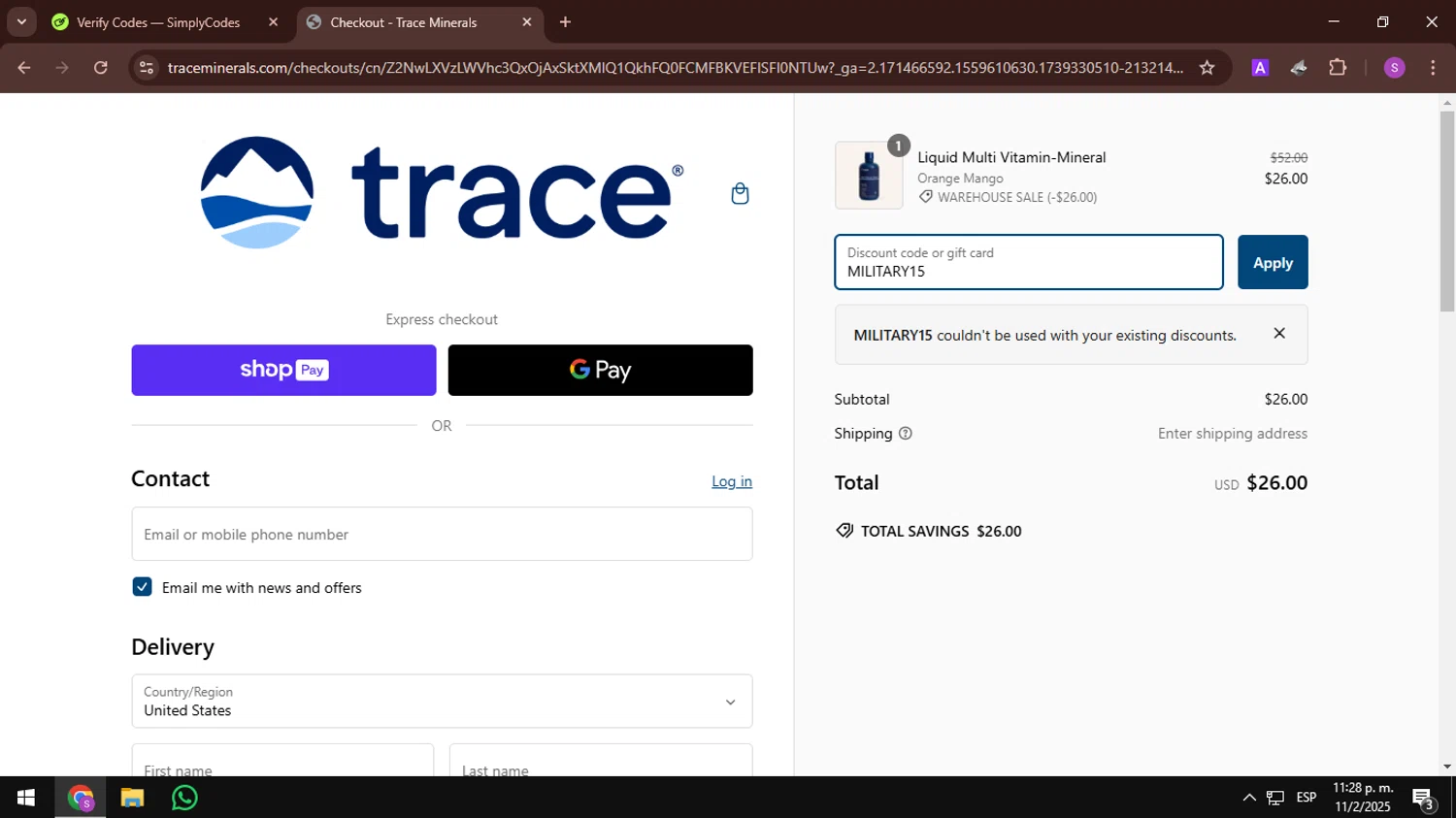Open the tab search dropdown arrow

coord(21,22)
